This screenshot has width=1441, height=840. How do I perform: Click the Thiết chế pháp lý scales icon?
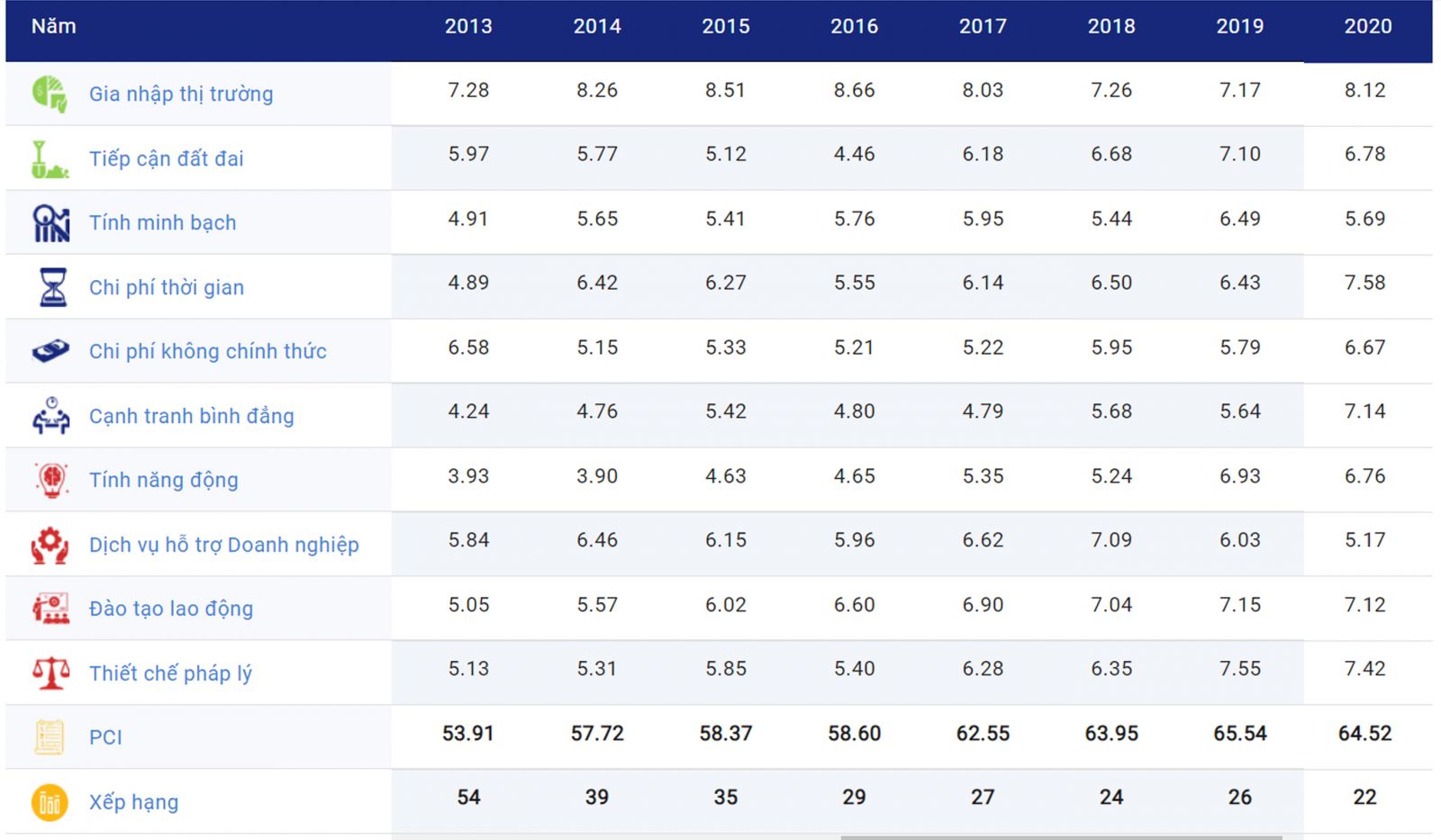[x=50, y=673]
